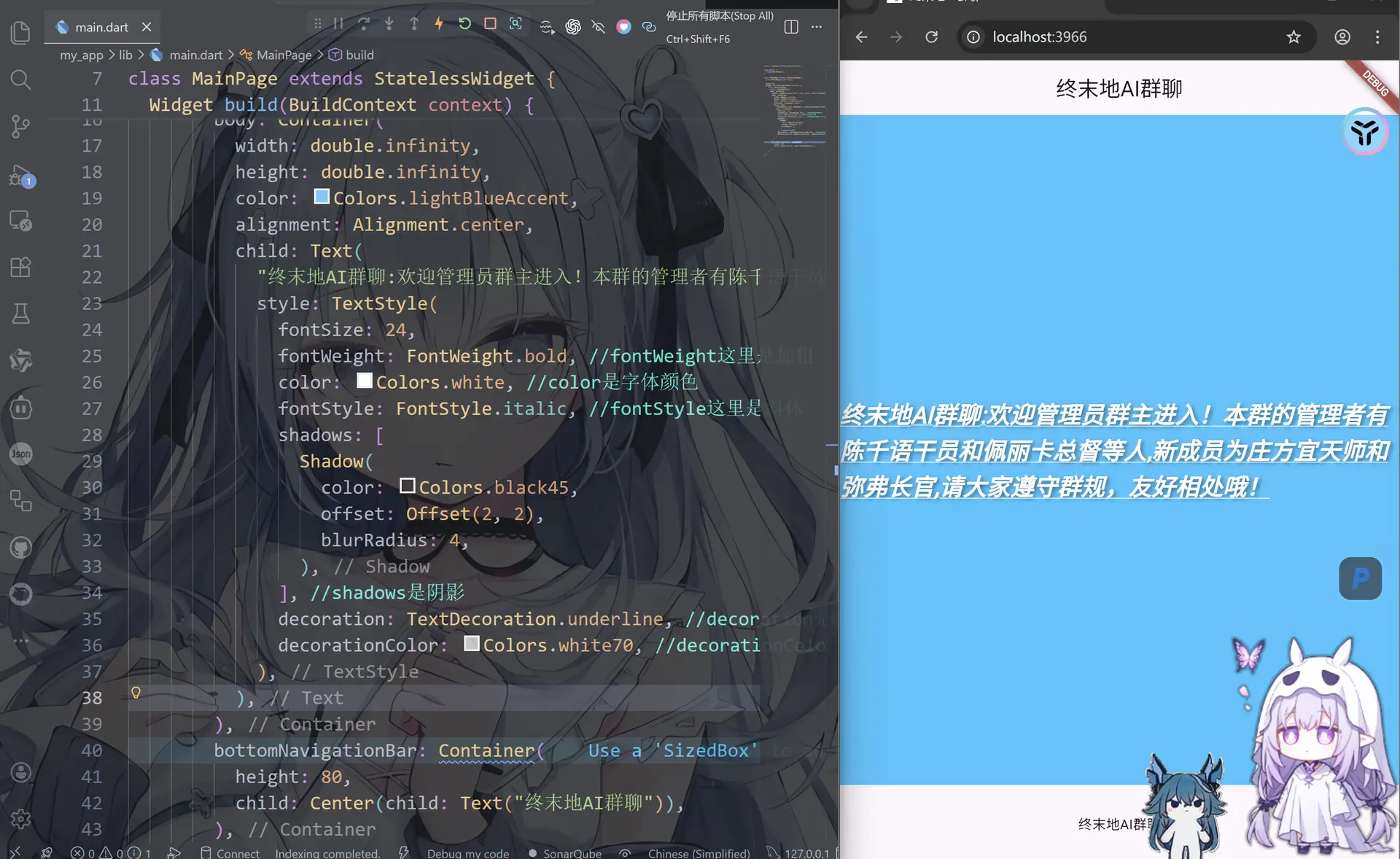Pause the debug session
This screenshot has height=859, width=1400.
338,24
